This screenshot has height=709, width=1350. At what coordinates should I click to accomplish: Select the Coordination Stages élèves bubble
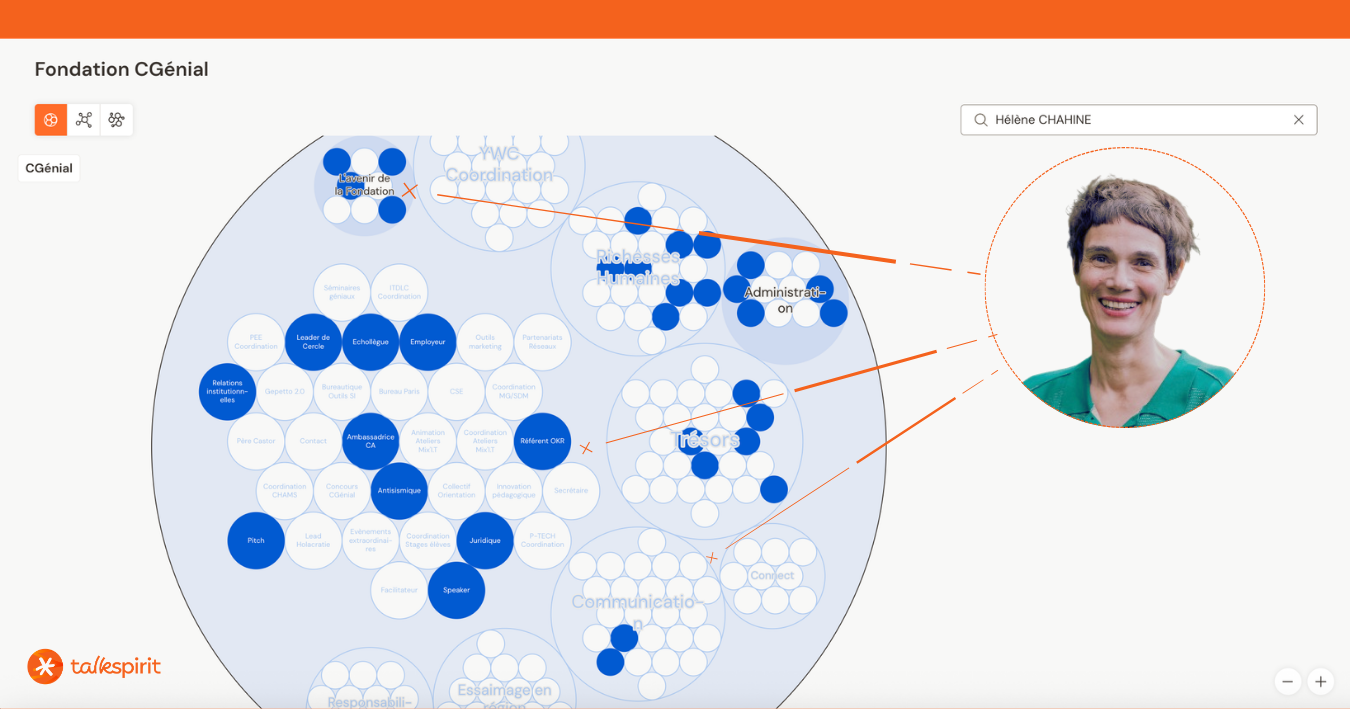pos(428,540)
